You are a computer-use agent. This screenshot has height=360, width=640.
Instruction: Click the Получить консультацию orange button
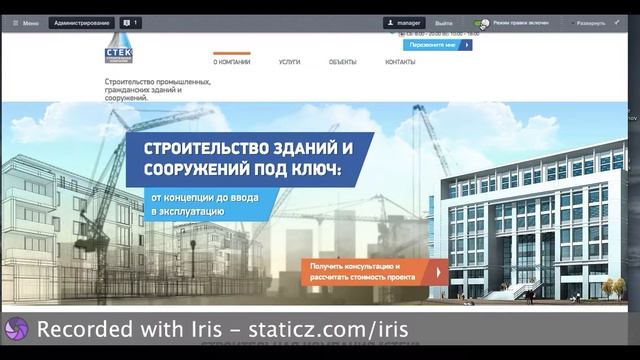pyautogui.click(x=374, y=272)
